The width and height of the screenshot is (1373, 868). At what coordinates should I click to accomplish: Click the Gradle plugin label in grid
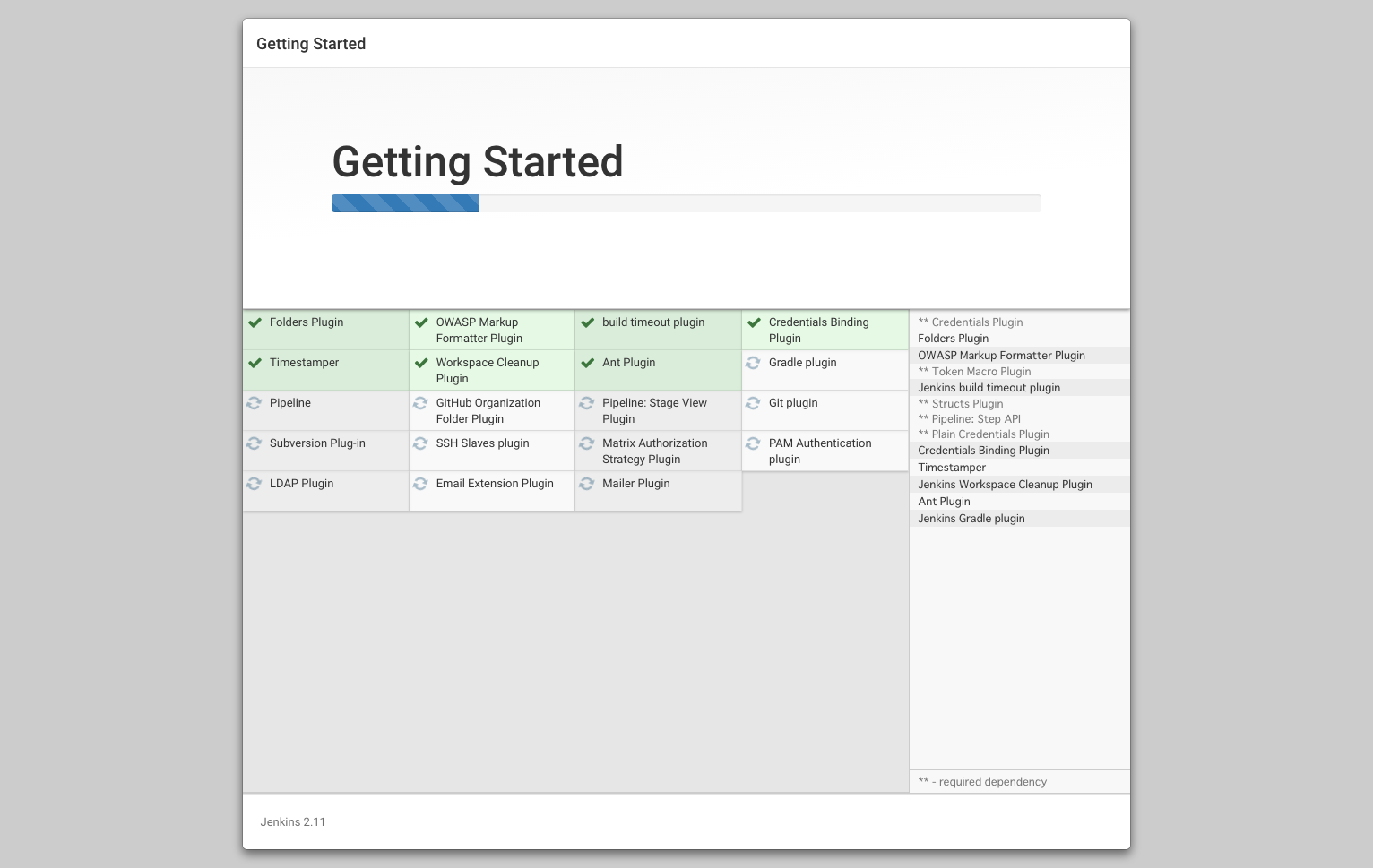803,363
